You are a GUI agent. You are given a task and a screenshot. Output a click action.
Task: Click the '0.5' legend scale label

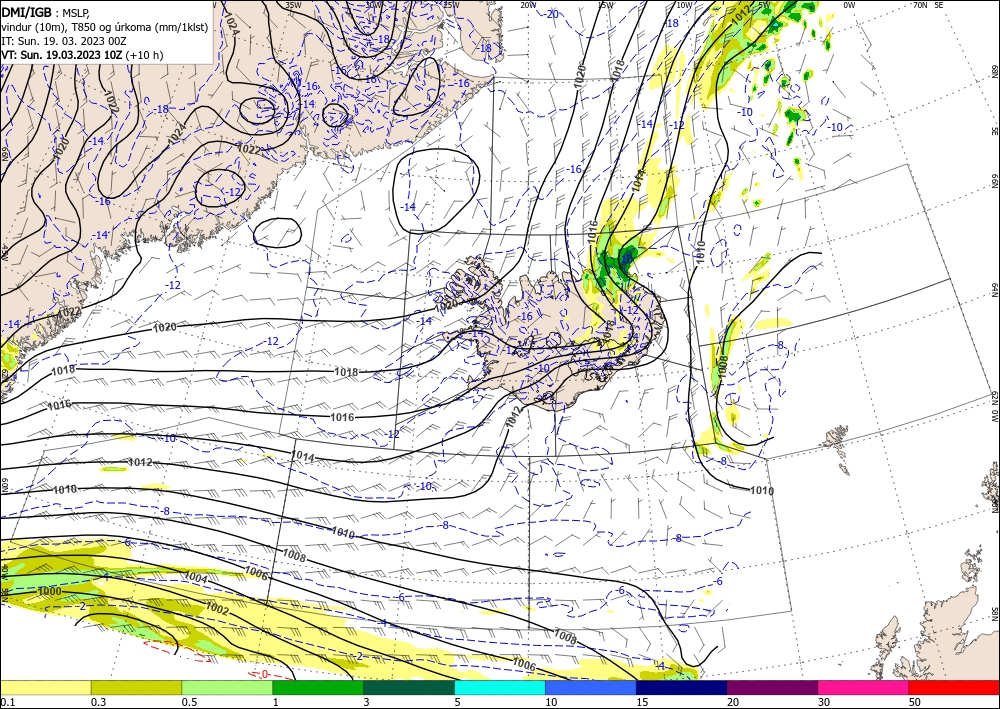(x=189, y=702)
